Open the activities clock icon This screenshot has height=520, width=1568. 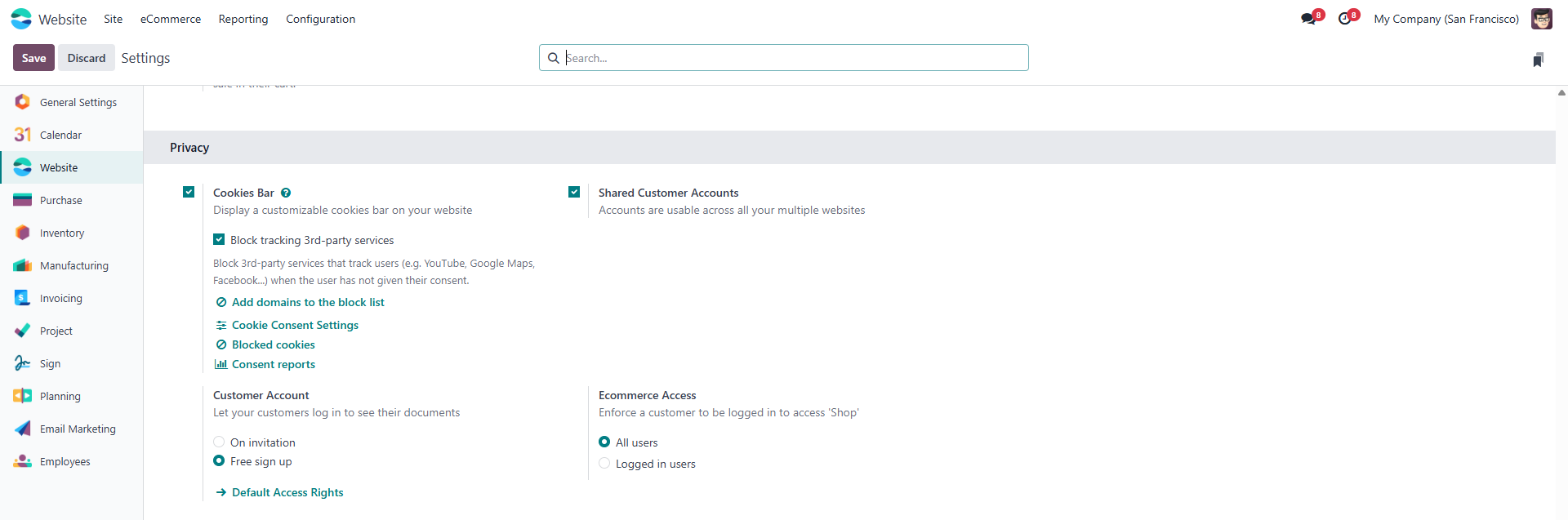1345,19
